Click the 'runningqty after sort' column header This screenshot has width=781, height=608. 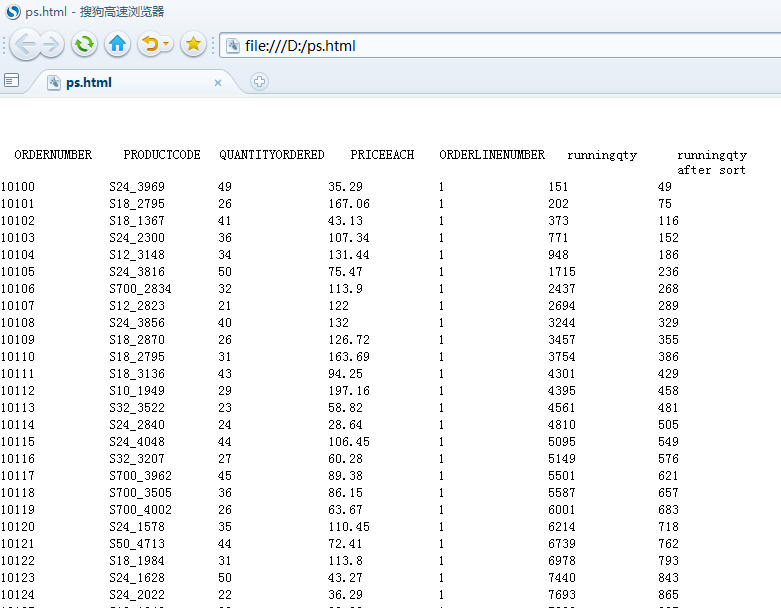pos(712,162)
